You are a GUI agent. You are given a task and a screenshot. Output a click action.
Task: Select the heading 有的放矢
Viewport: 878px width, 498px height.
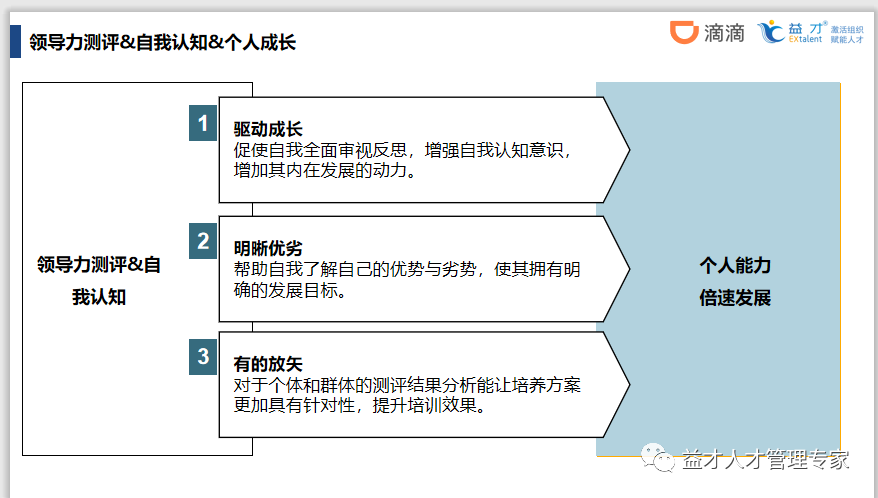[268, 364]
